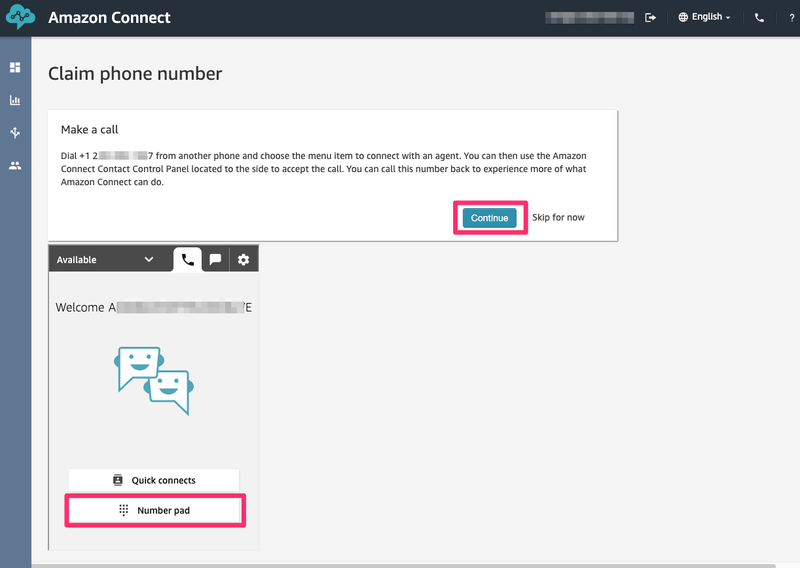Click the Quick connects button

pyautogui.click(x=154, y=480)
